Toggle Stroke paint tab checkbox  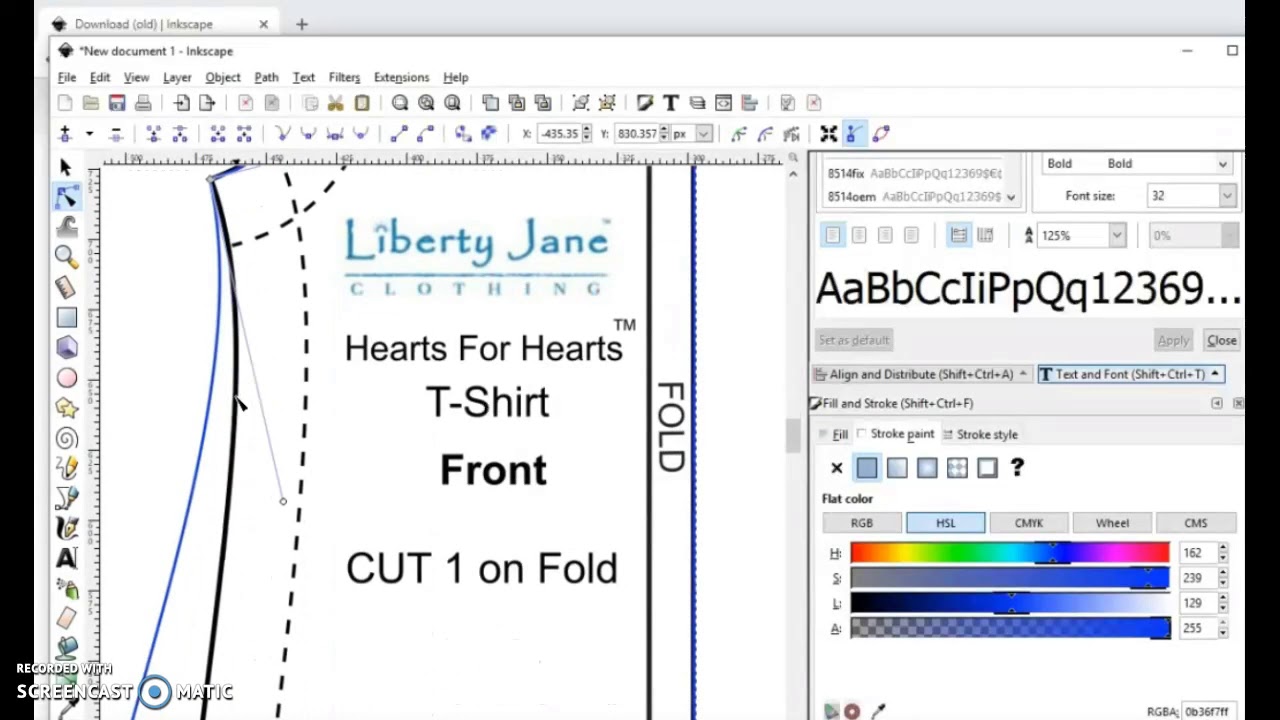click(x=862, y=434)
